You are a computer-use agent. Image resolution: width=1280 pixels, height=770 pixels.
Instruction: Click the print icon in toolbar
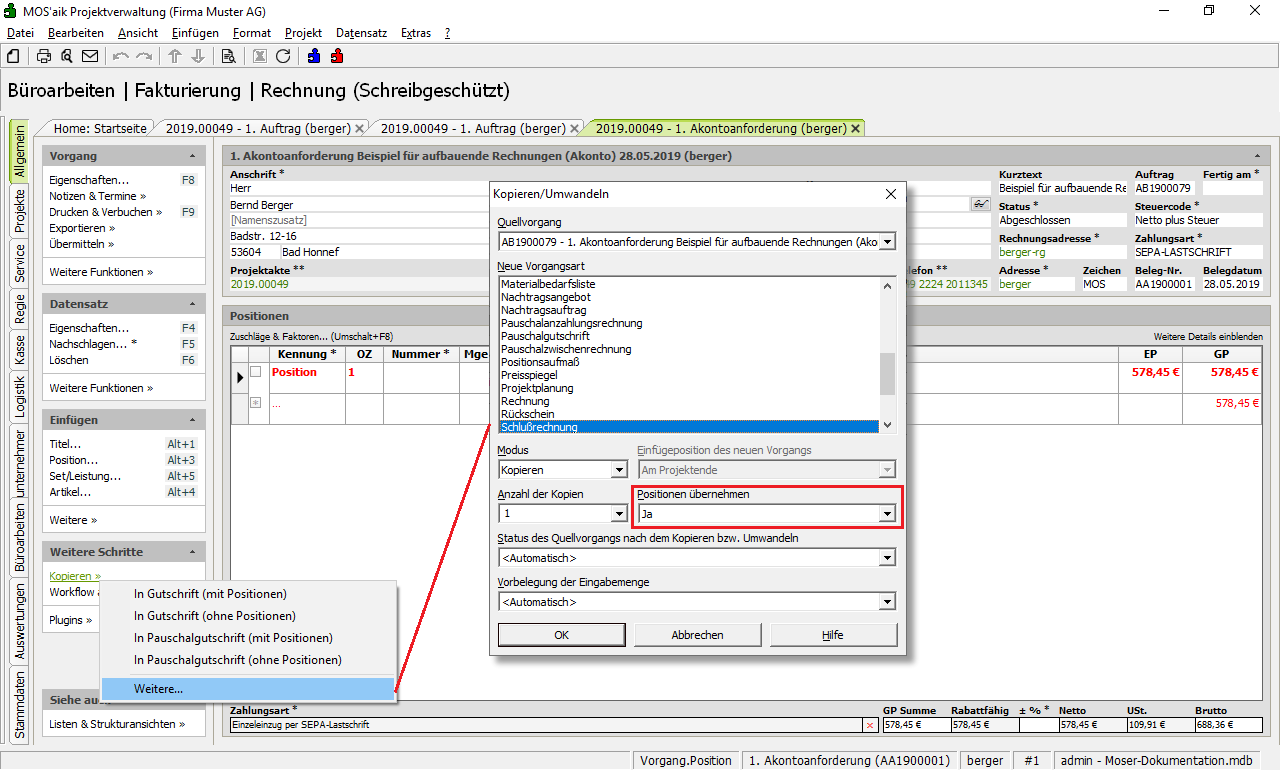click(44, 56)
